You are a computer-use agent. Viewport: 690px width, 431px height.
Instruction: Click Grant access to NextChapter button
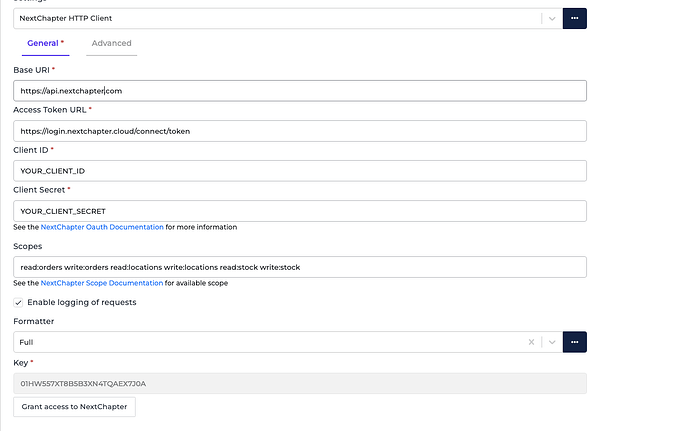(x=74, y=407)
